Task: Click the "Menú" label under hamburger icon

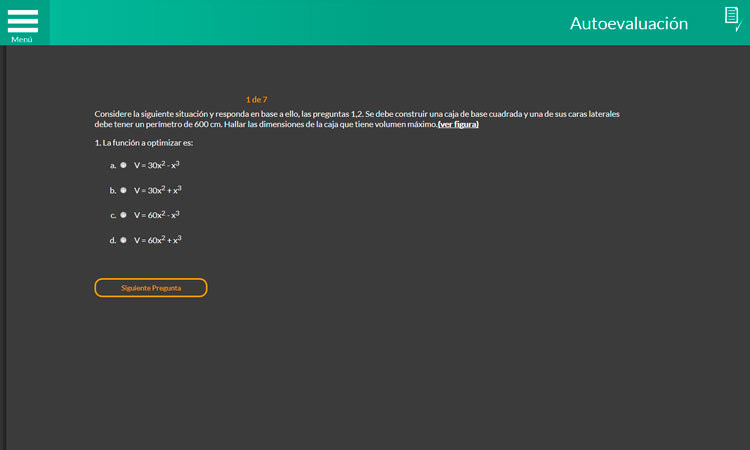Action: point(22,39)
